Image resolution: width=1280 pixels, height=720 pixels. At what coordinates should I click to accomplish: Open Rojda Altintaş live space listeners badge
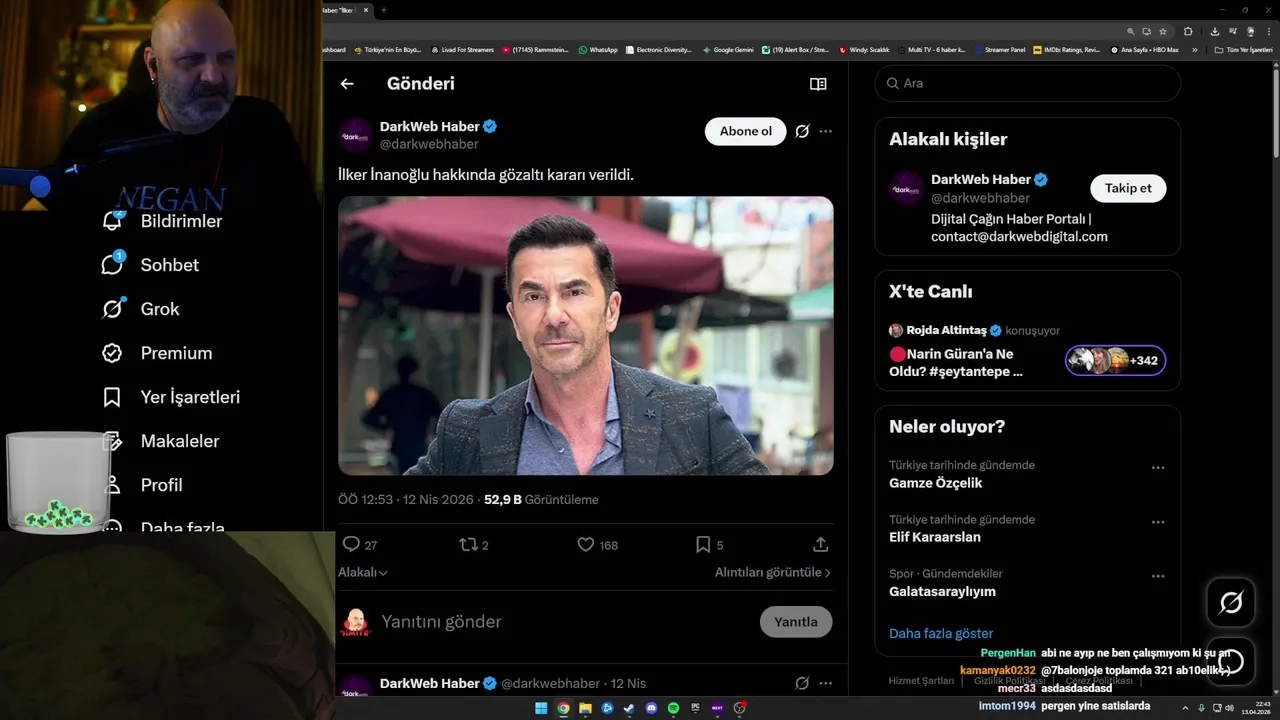(1116, 360)
